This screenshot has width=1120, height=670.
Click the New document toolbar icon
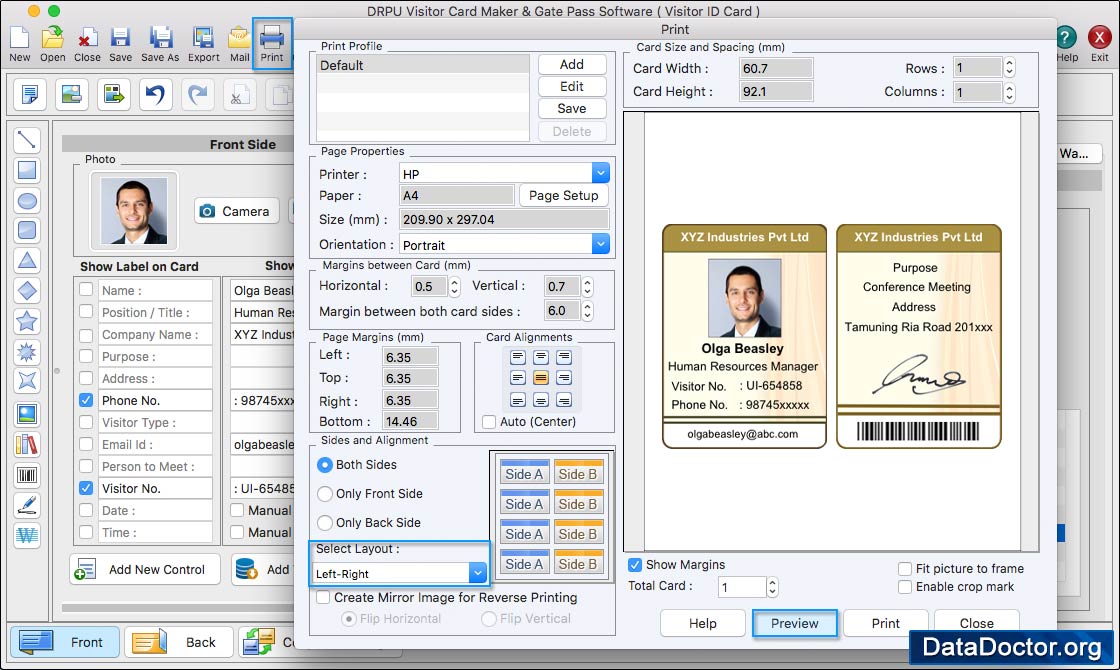pyautogui.click(x=19, y=44)
